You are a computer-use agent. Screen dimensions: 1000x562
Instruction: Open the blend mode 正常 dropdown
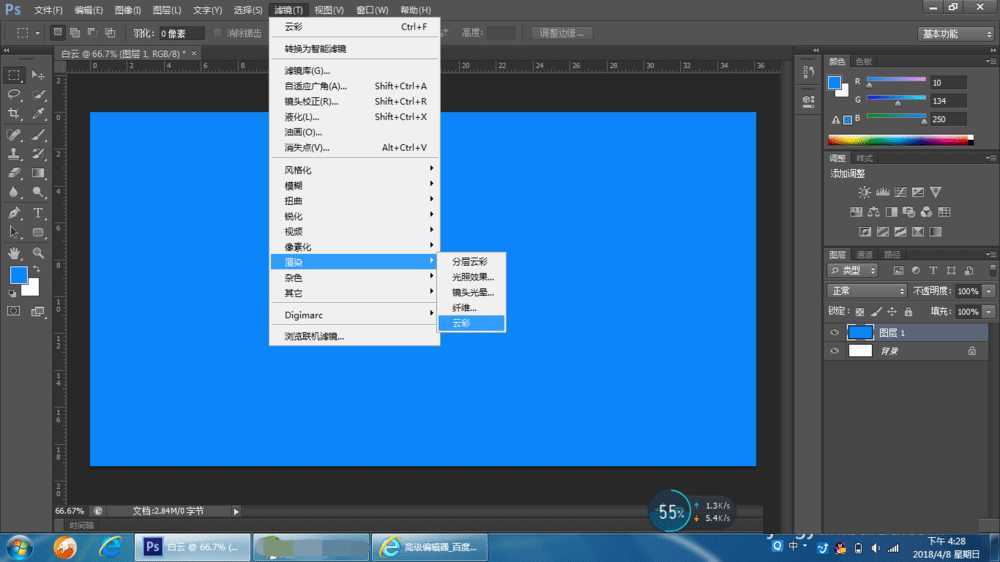866,291
